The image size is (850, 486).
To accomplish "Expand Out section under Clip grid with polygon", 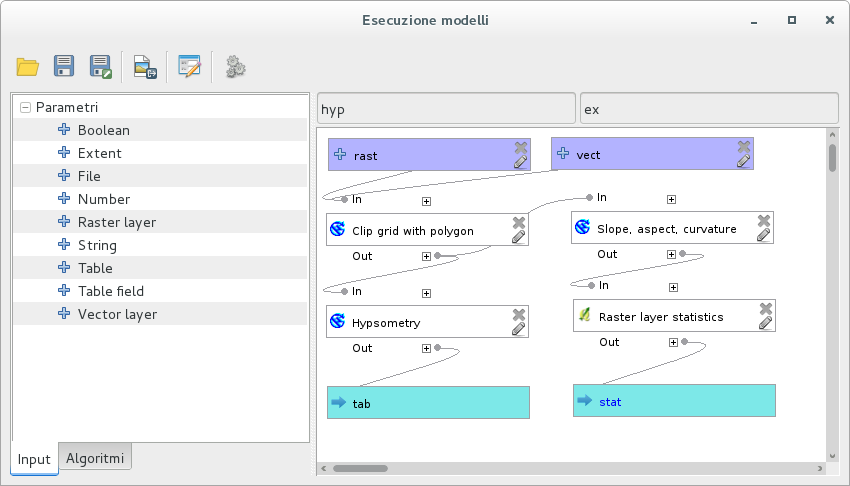I will (x=427, y=256).
